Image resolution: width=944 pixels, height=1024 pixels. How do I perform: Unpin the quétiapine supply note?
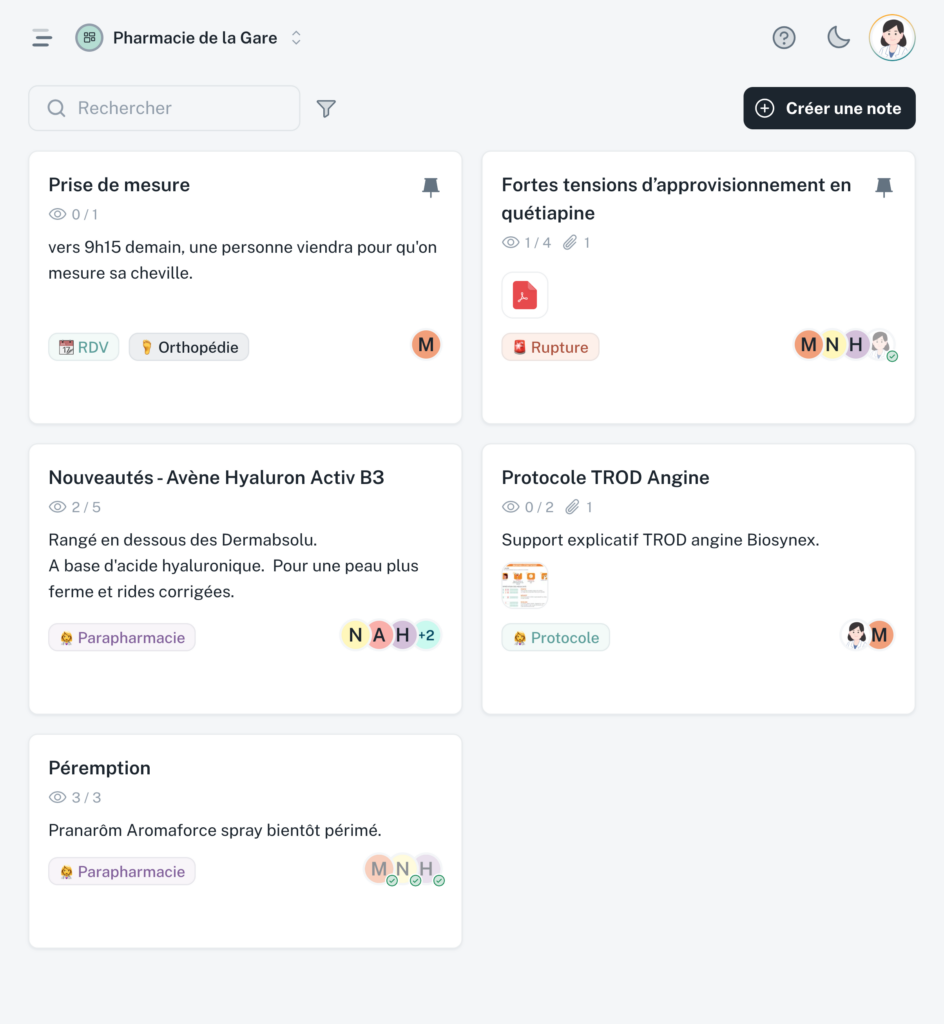tap(883, 187)
